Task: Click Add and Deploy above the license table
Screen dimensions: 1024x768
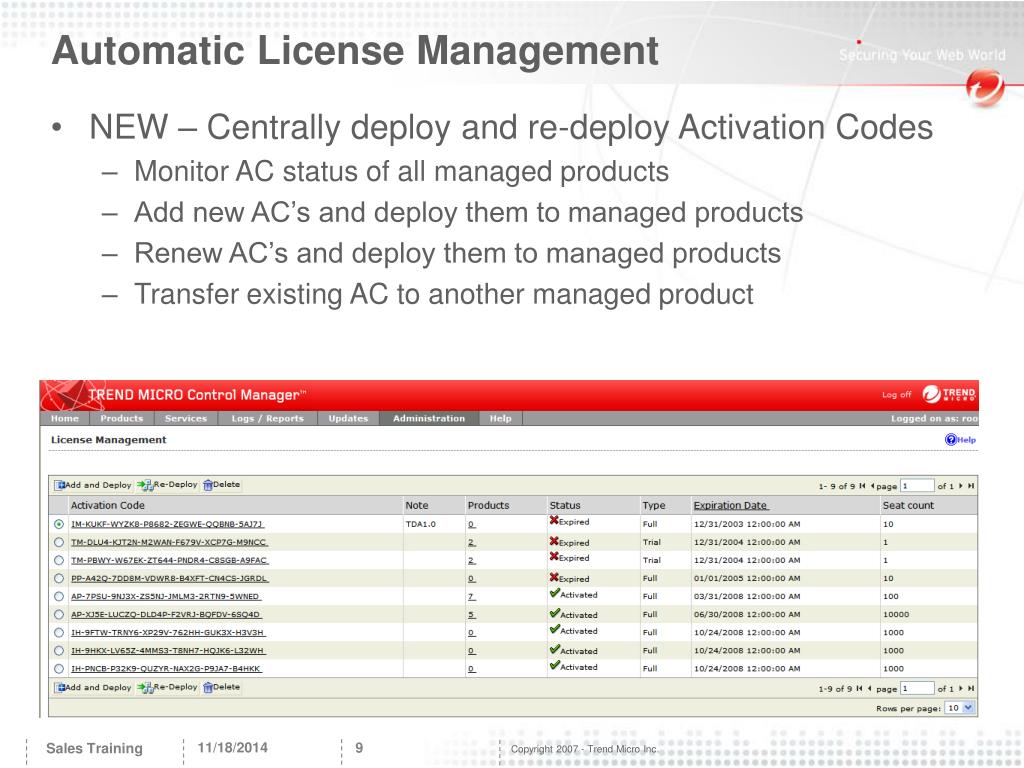Action: tap(93, 485)
